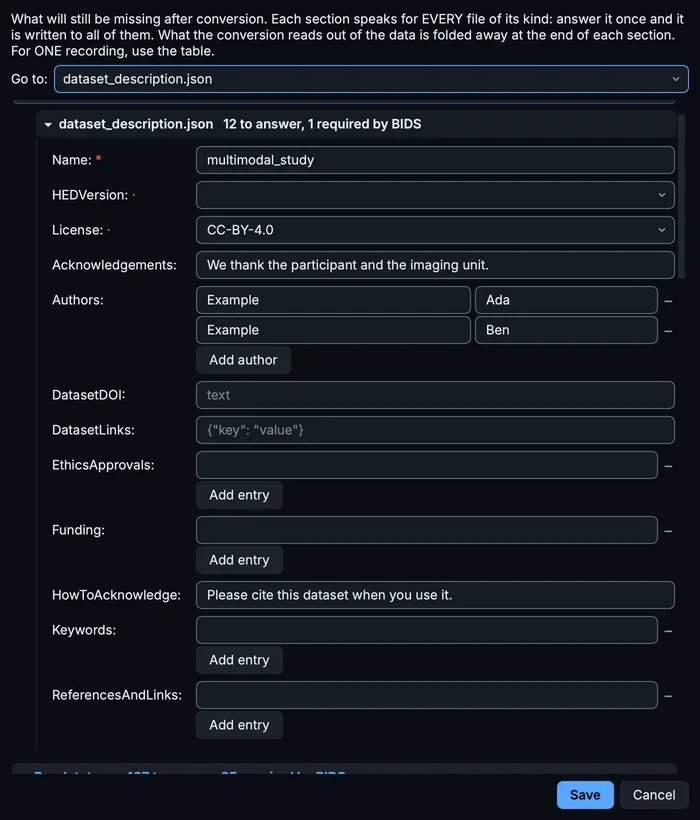Focus the DatasetDOI text field
Screen dimensions: 700x820
(x=435, y=395)
